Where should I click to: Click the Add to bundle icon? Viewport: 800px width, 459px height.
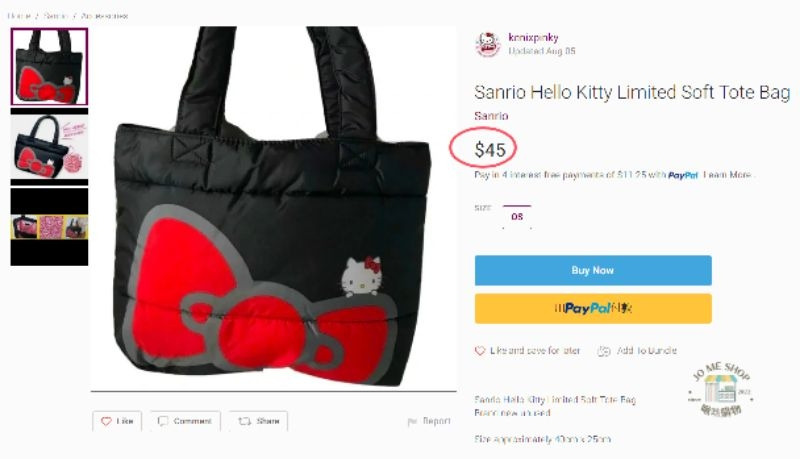pyautogui.click(x=604, y=351)
